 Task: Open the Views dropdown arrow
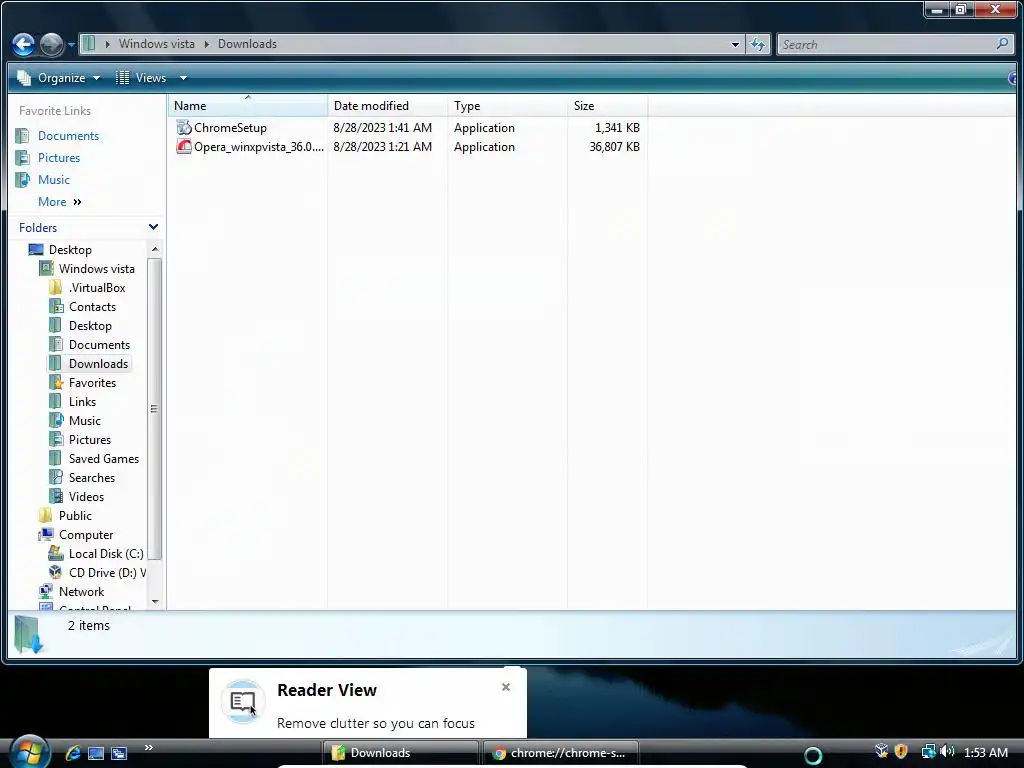(184, 78)
